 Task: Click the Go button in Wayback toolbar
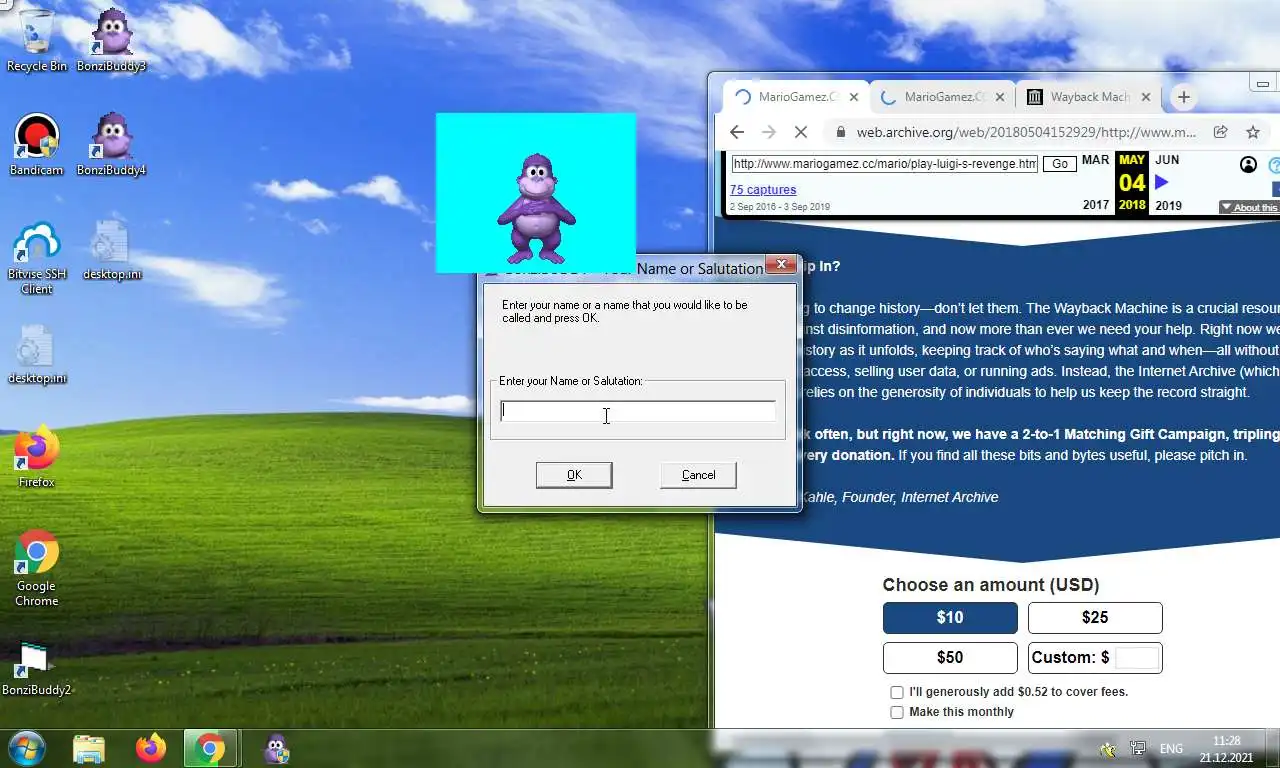1059,164
